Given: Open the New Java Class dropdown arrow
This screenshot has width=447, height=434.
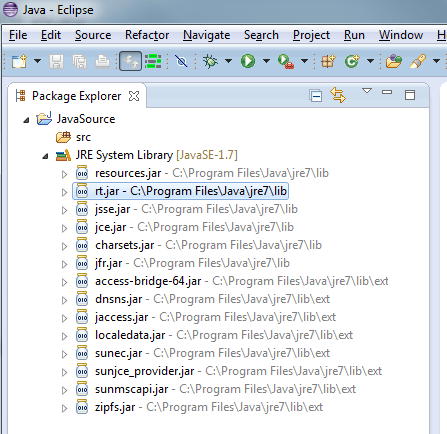Looking at the screenshot, I should (x=370, y=61).
